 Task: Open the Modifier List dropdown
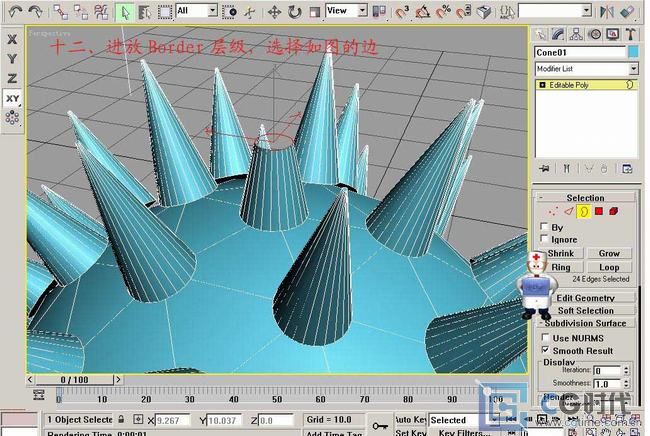(586, 69)
